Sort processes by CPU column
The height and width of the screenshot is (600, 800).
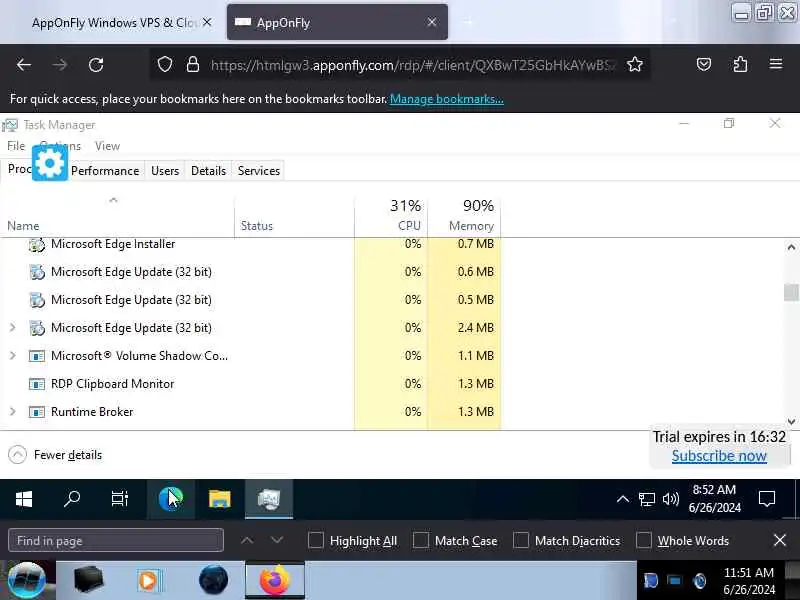(x=391, y=215)
